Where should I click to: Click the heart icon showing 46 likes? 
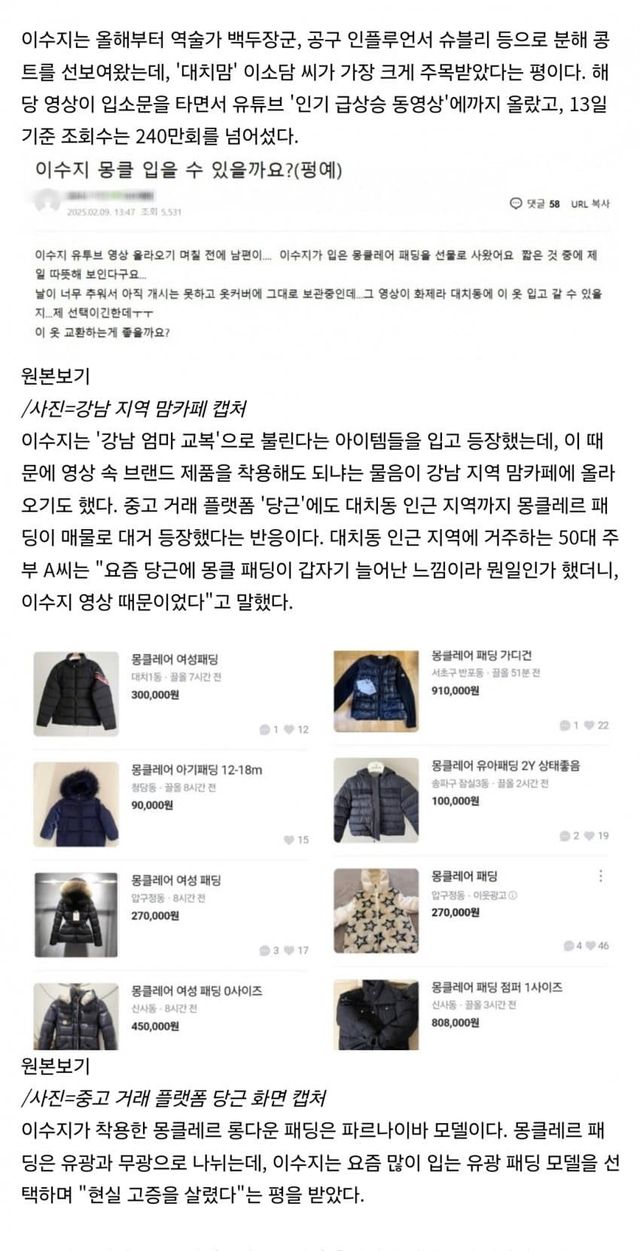[589, 945]
